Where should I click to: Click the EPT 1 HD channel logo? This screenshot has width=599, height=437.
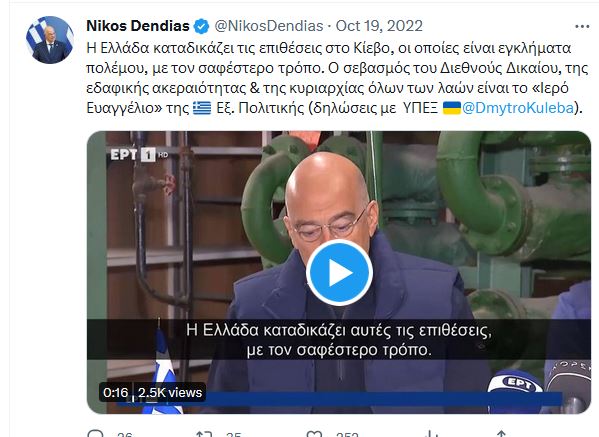click(139, 154)
